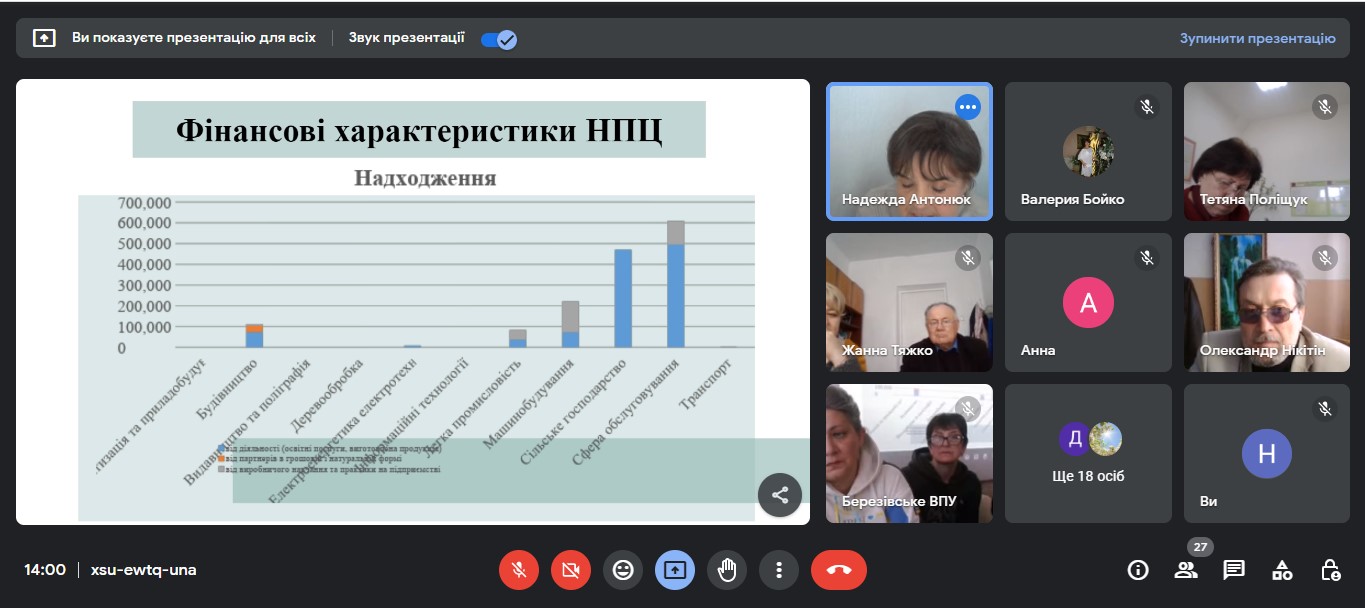Viewport: 1365px width, 608px height.
Task: Leave the call with red hang-up button
Action: (839, 570)
